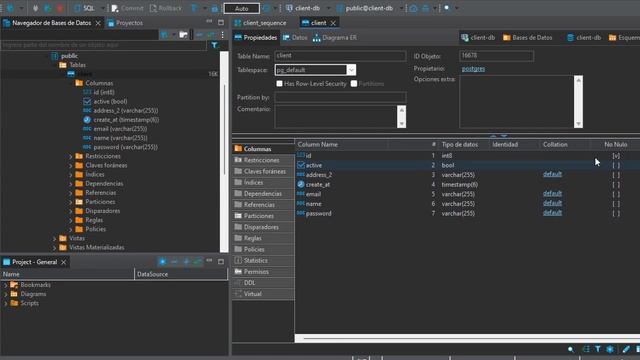The height and width of the screenshot is (360, 640).
Task: Expand the Índices folder in navigator tree
Action: [71, 175]
